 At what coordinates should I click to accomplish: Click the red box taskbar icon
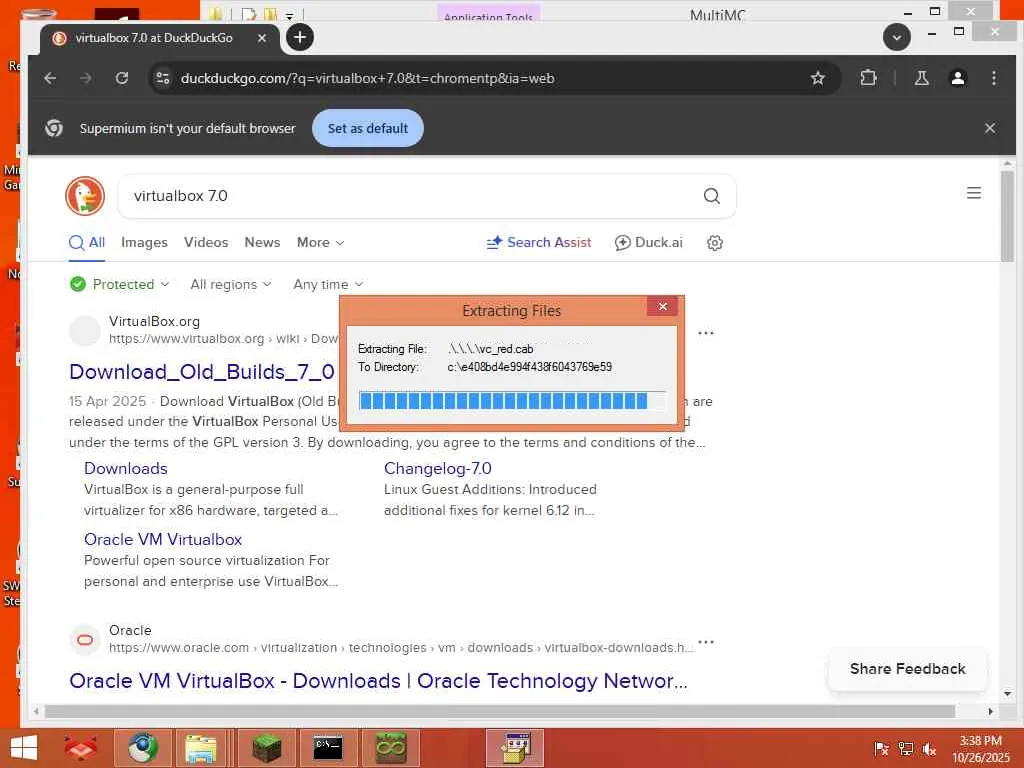point(80,748)
